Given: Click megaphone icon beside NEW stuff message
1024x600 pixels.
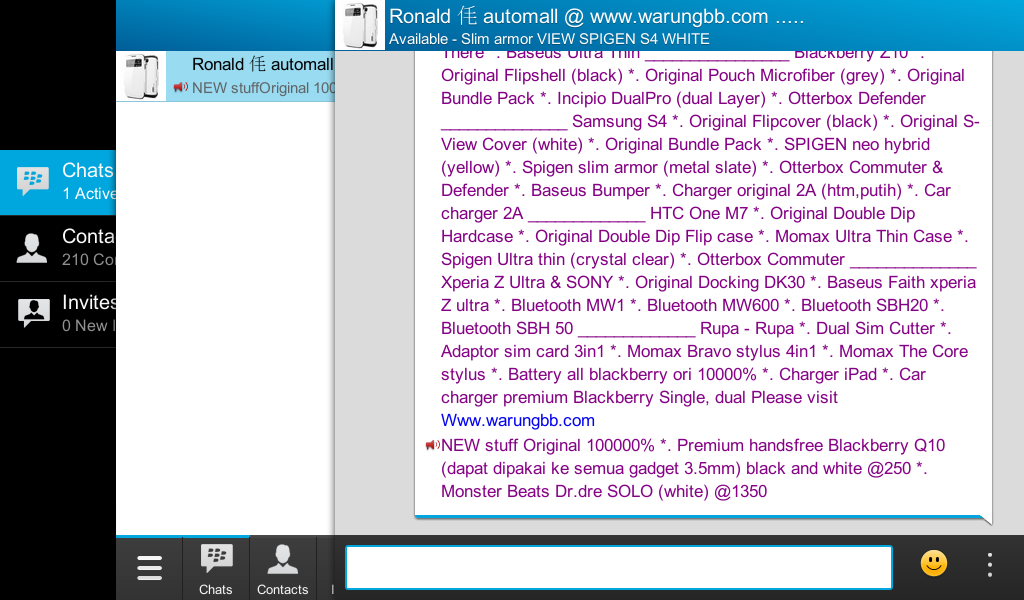Looking at the screenshot, I should click(432, 445).
